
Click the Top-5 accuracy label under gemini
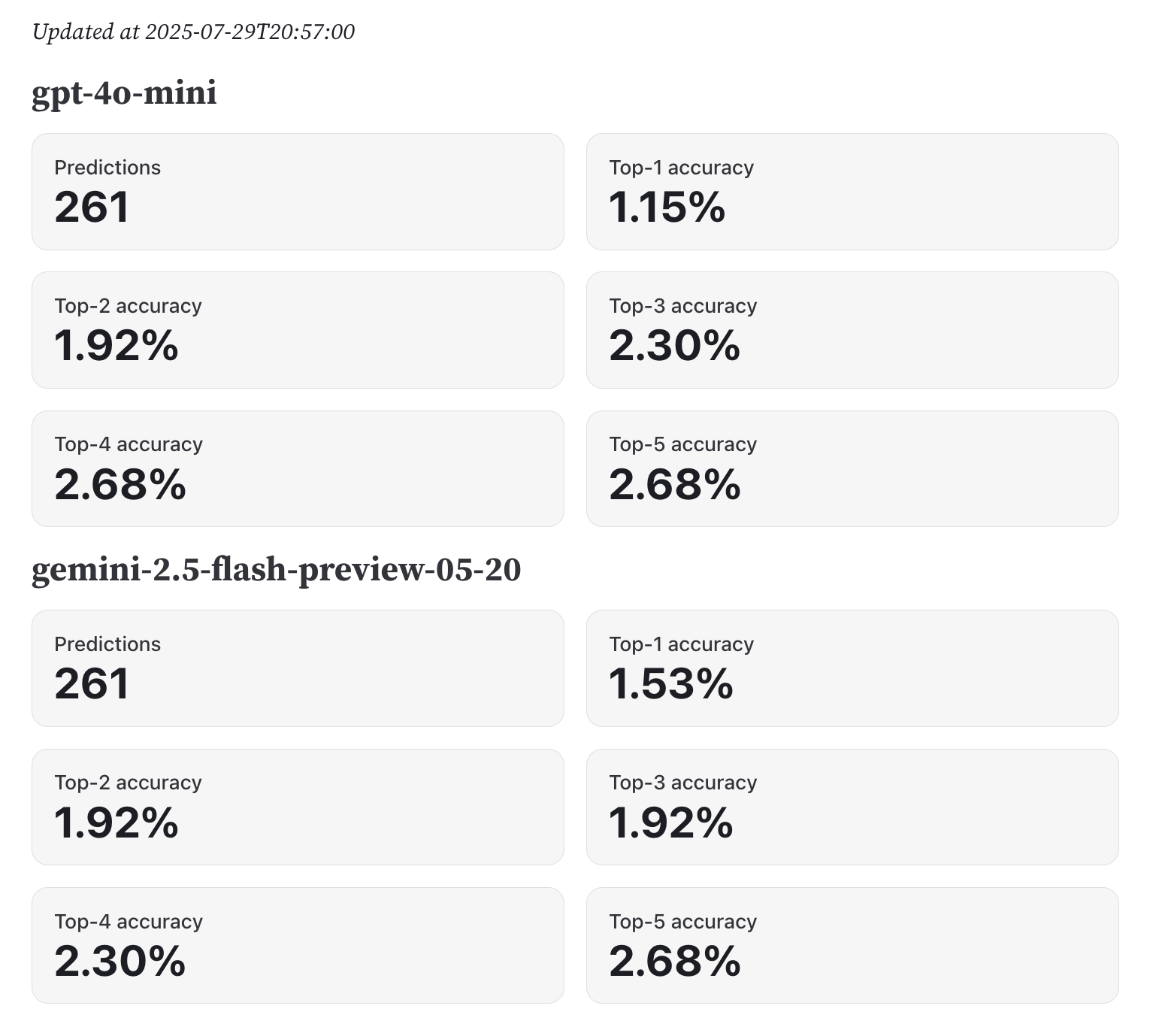click(682, 922)
